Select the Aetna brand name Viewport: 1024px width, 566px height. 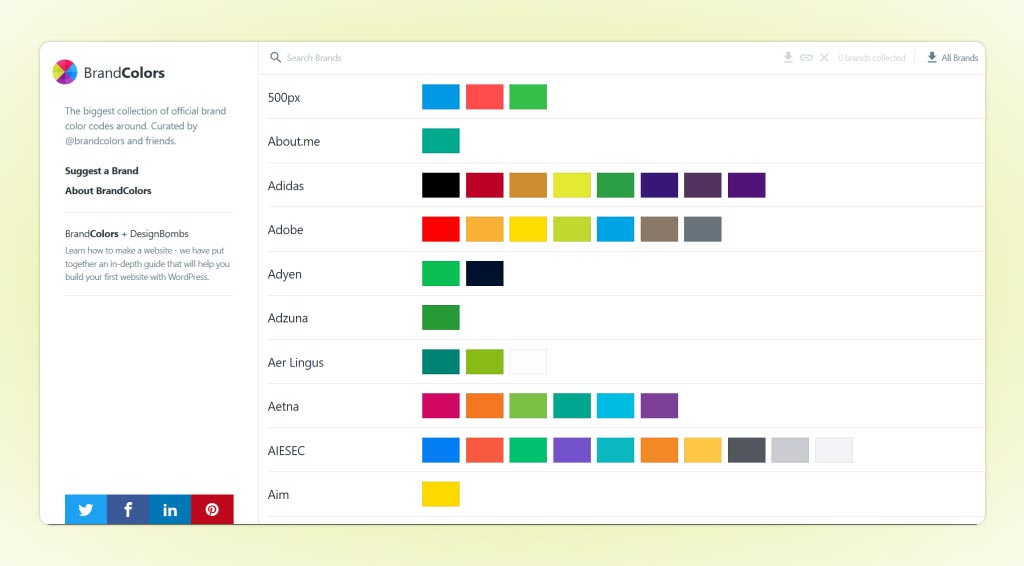(283, 406)
